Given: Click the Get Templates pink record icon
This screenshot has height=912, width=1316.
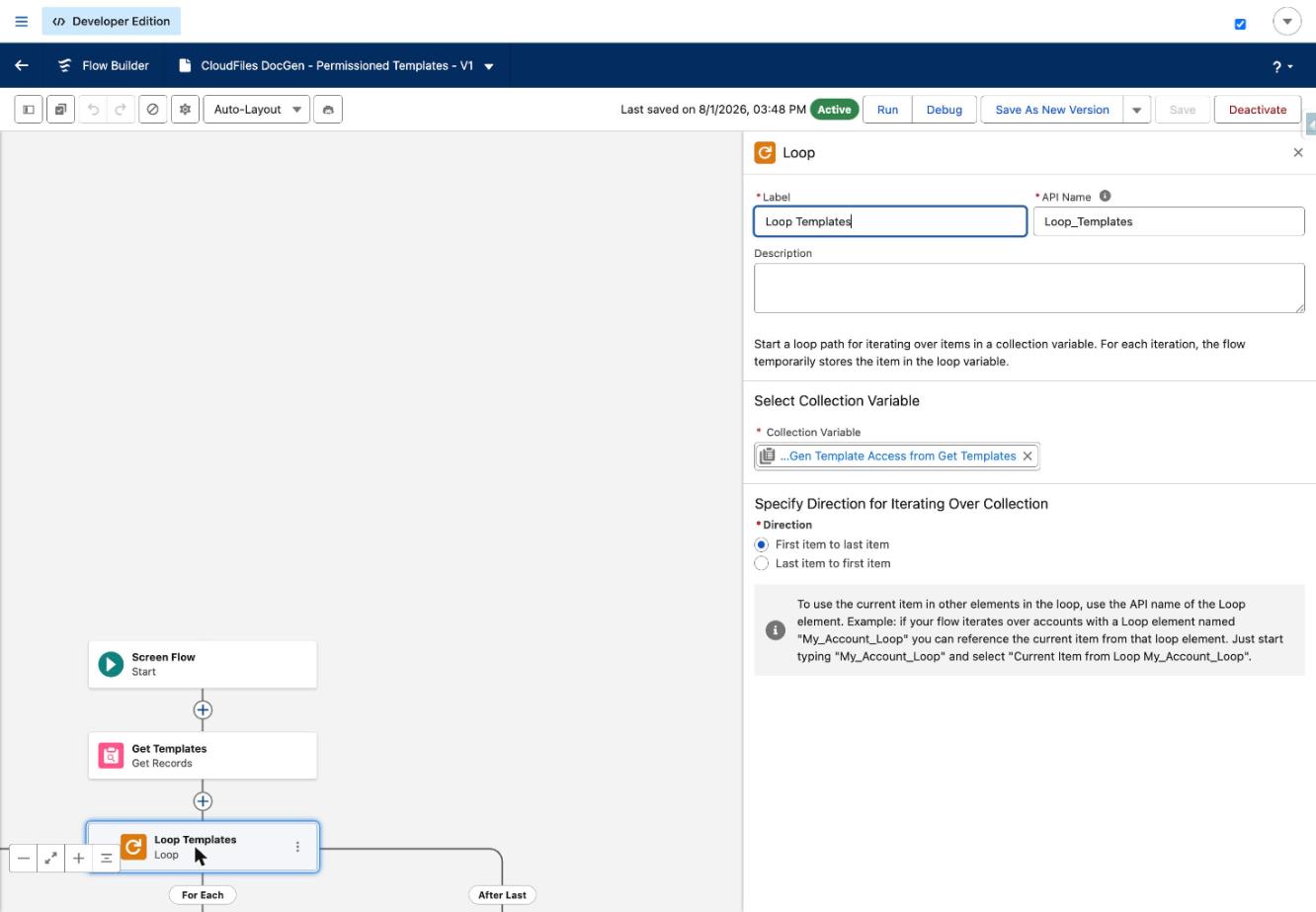Looking at the screenshot, I should 111,756.
